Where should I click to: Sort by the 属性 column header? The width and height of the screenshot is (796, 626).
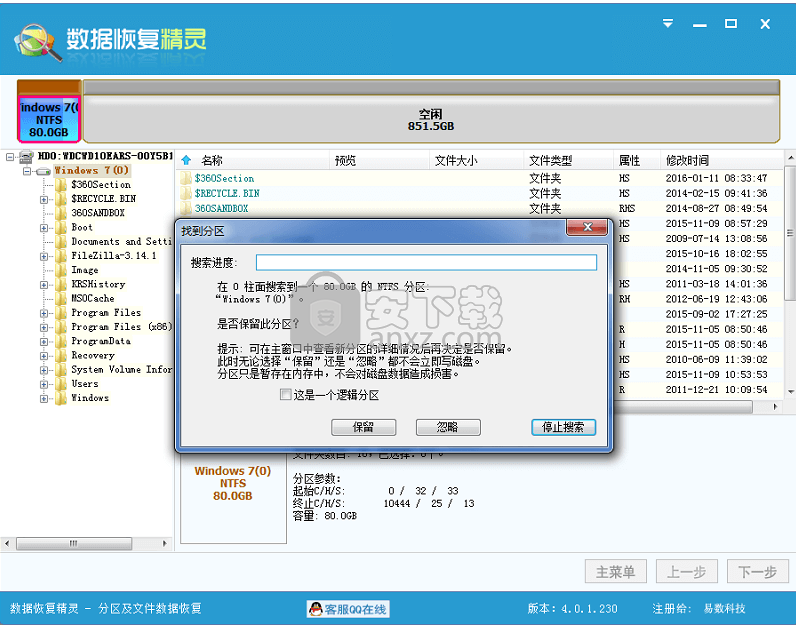pyautogui.click(x=637, y=160)
